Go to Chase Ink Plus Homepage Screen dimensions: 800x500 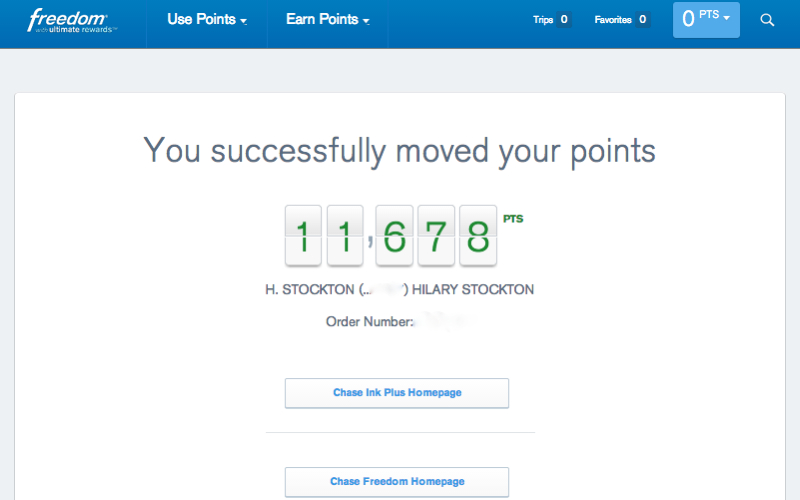coord(397,393)
